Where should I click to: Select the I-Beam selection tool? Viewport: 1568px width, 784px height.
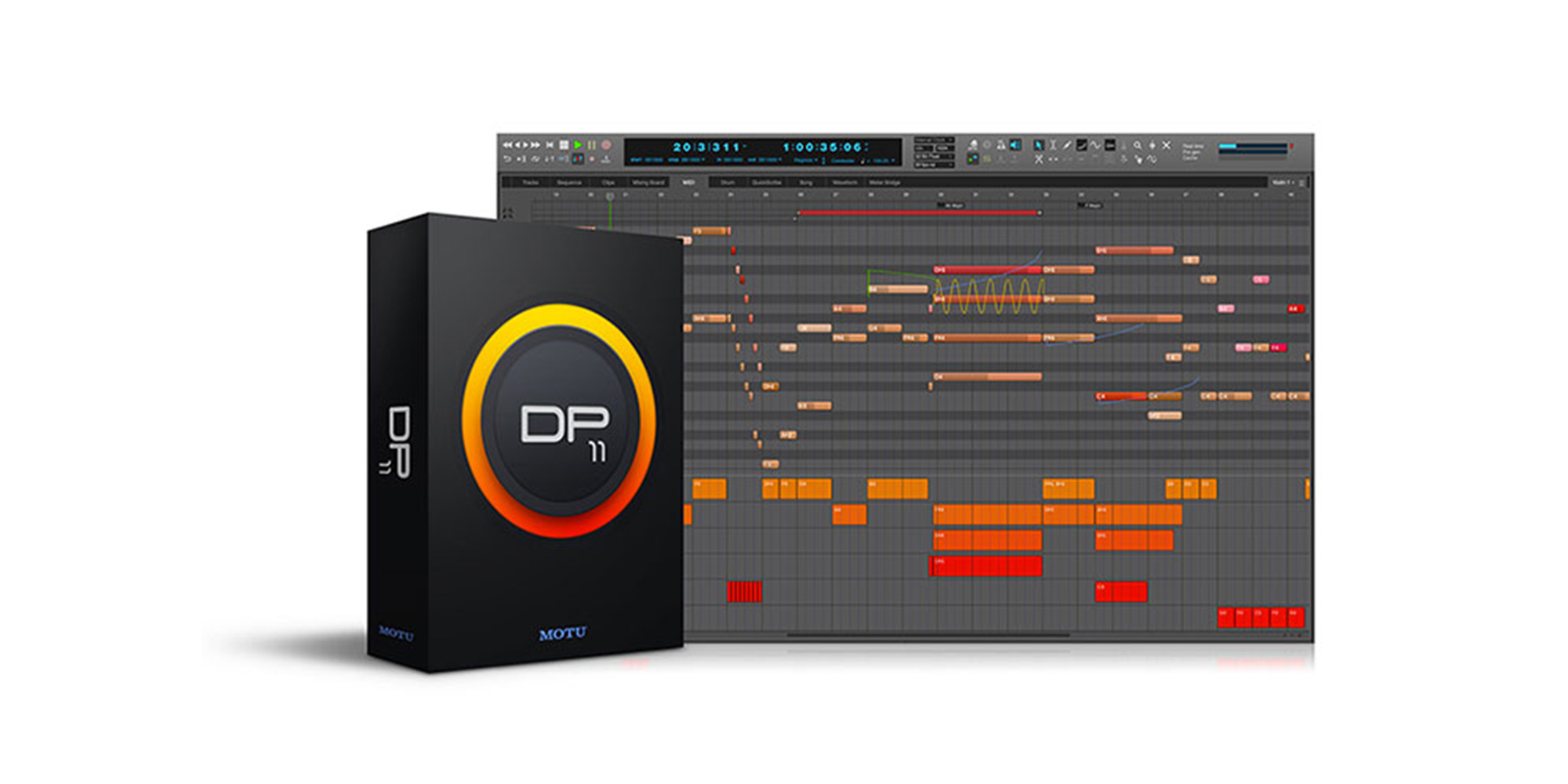tap(1053, 145)
